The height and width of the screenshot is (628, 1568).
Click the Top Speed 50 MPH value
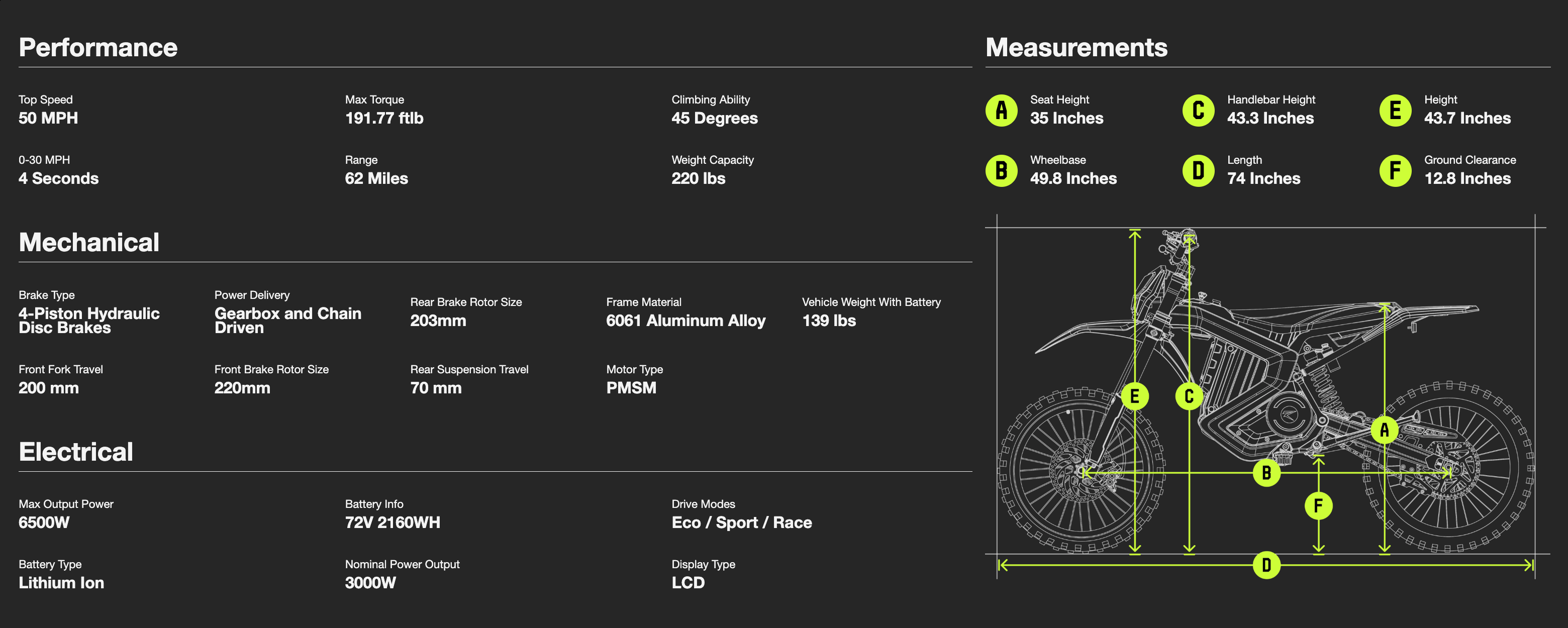coord(48,118)
